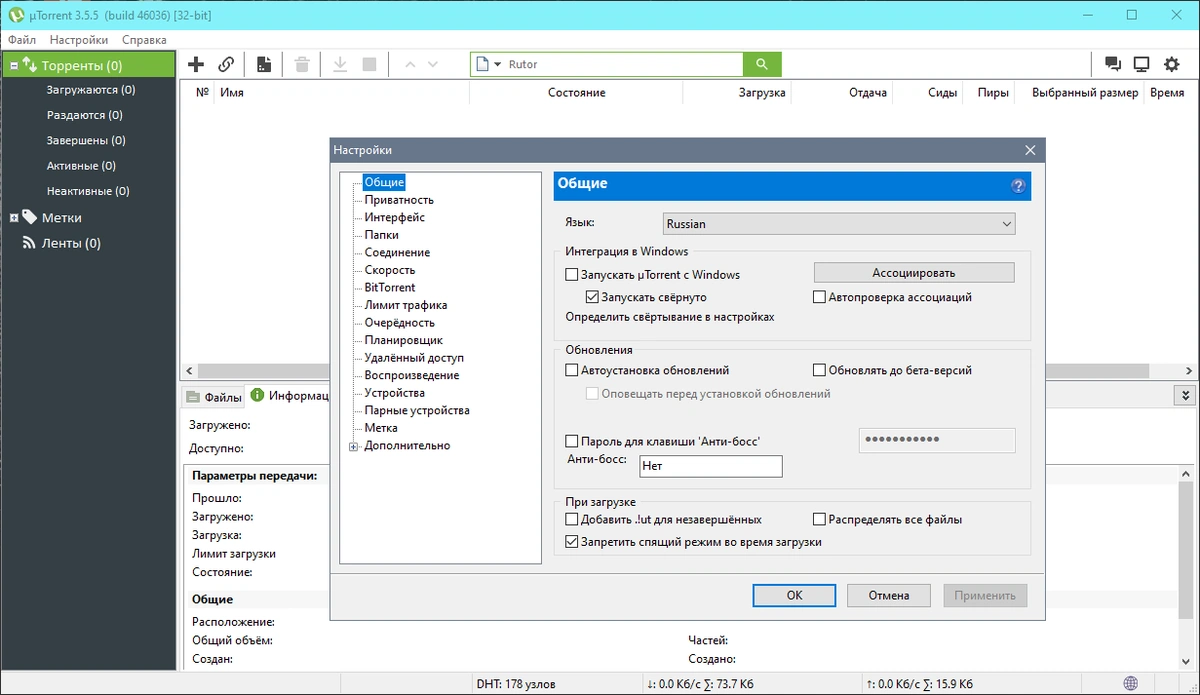1200x695 pixels.
Task: Click the remote monitor icon in toolbar
Action: [1141, 64]
